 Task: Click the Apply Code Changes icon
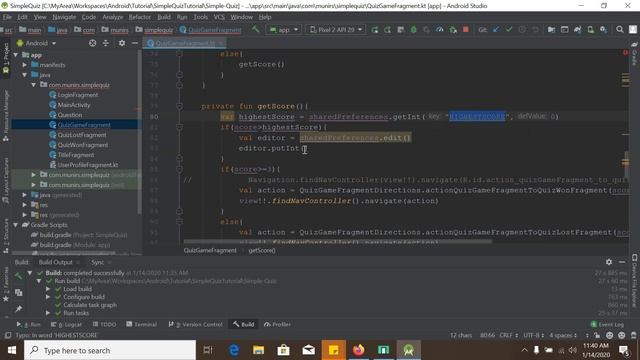point(400,30)
